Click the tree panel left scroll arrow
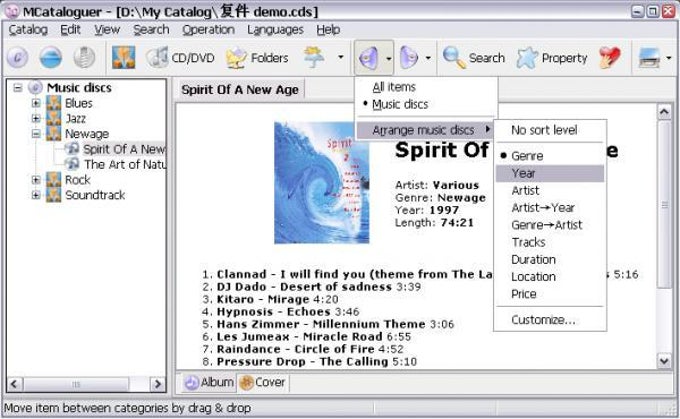Image resolution: width=680 pixels, height=419 pixels. pyautogui.click(x=14, y=384)
